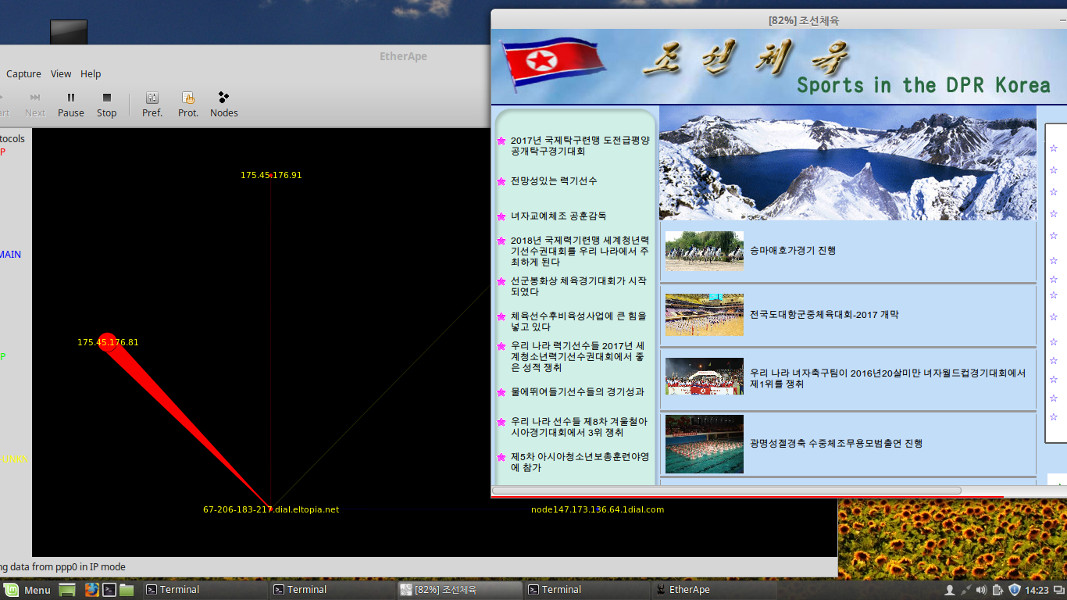Stop the EtherApe capture
1067x600 pixels.
click(106, 103)
